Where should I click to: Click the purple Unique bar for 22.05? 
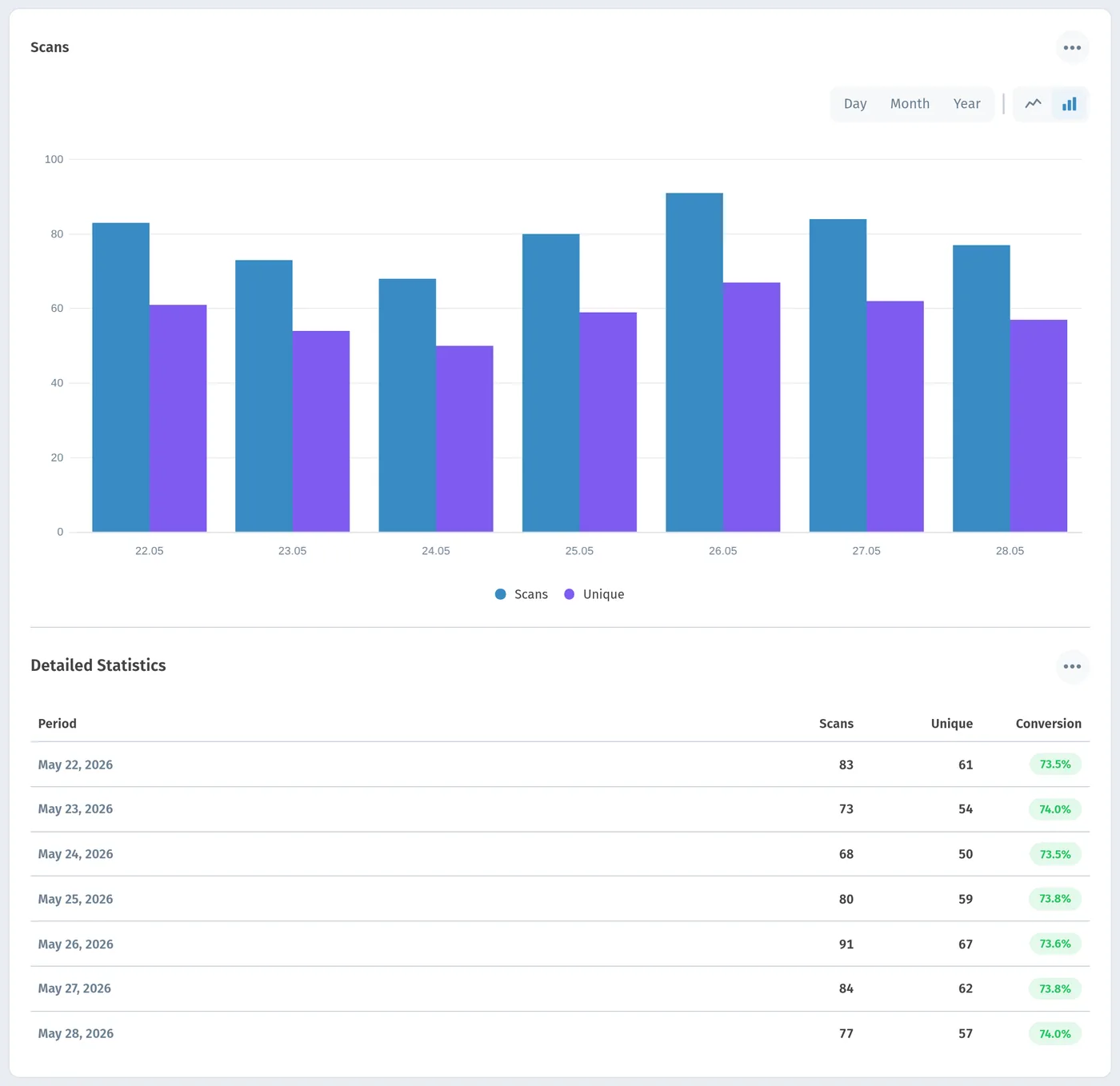point(178,418)
